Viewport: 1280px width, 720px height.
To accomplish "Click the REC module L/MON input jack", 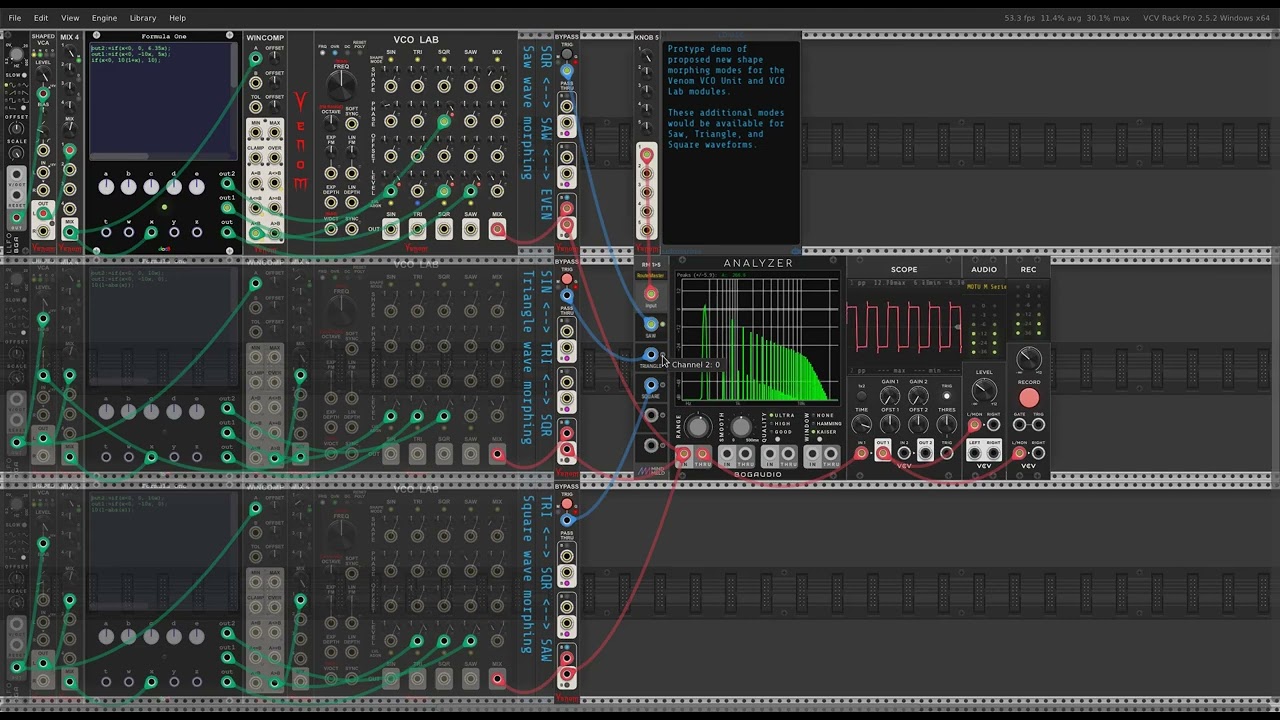I will [x=1019, y=453].
